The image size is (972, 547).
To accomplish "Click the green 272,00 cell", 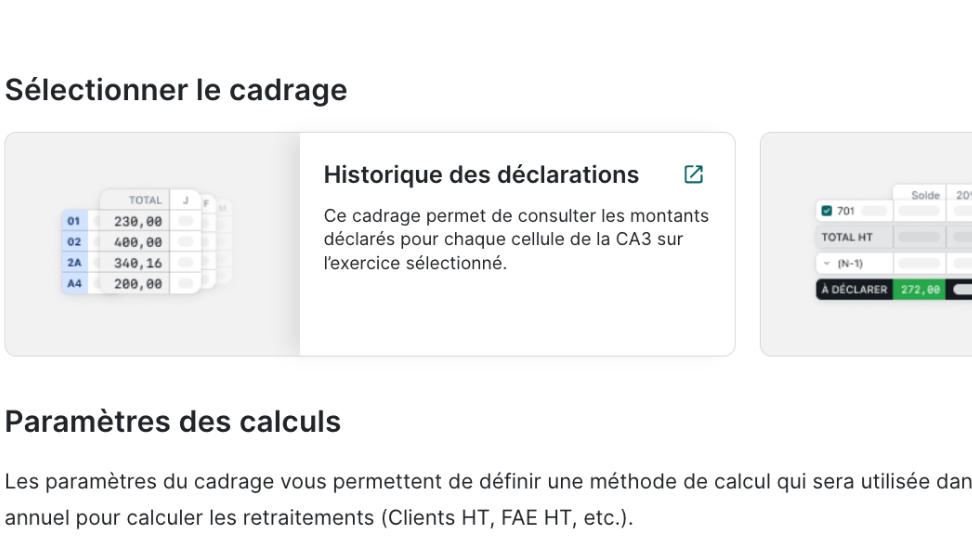I will [919, 289].
